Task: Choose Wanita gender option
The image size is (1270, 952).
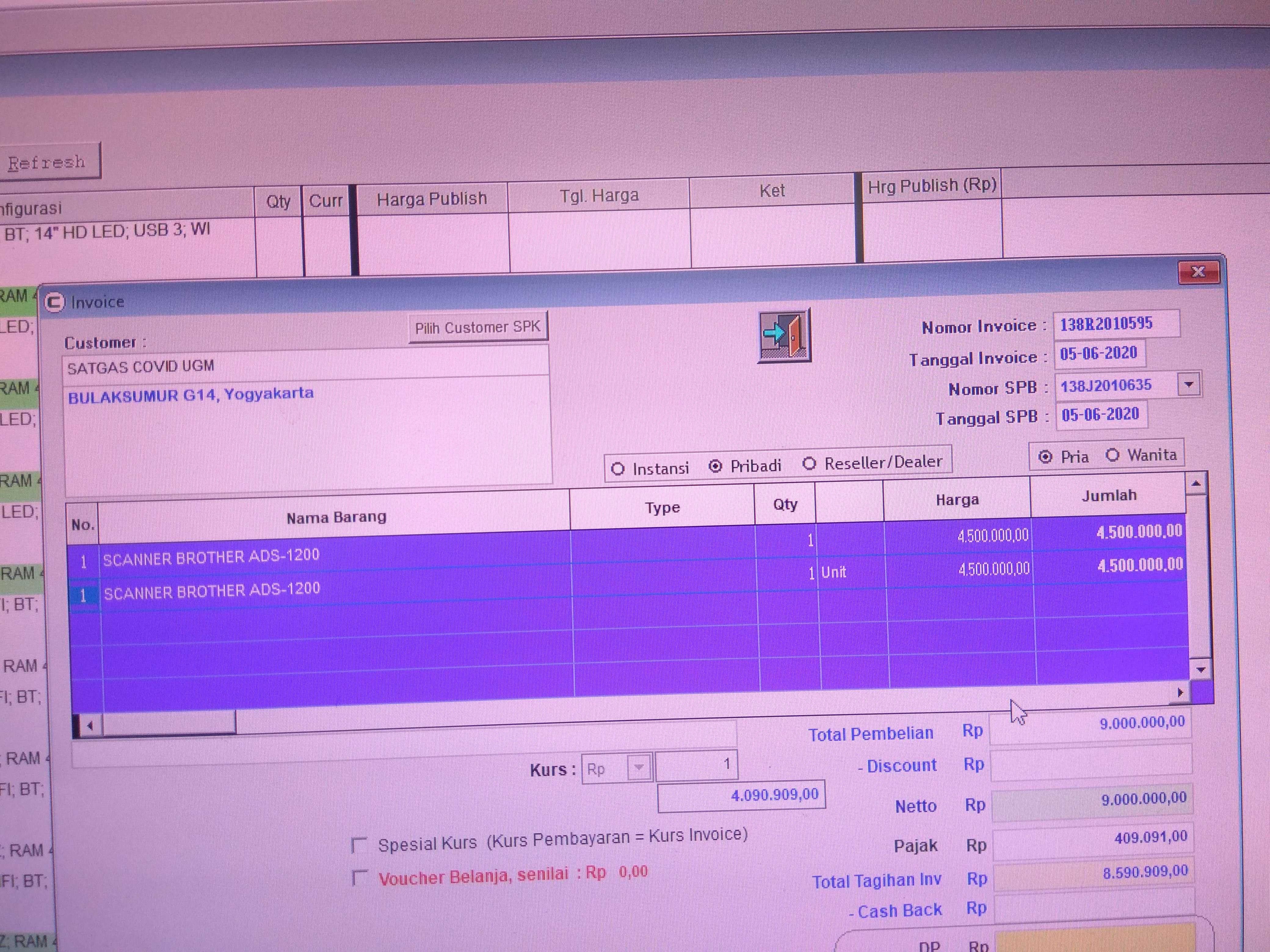Action: (x=1112, y=455)
